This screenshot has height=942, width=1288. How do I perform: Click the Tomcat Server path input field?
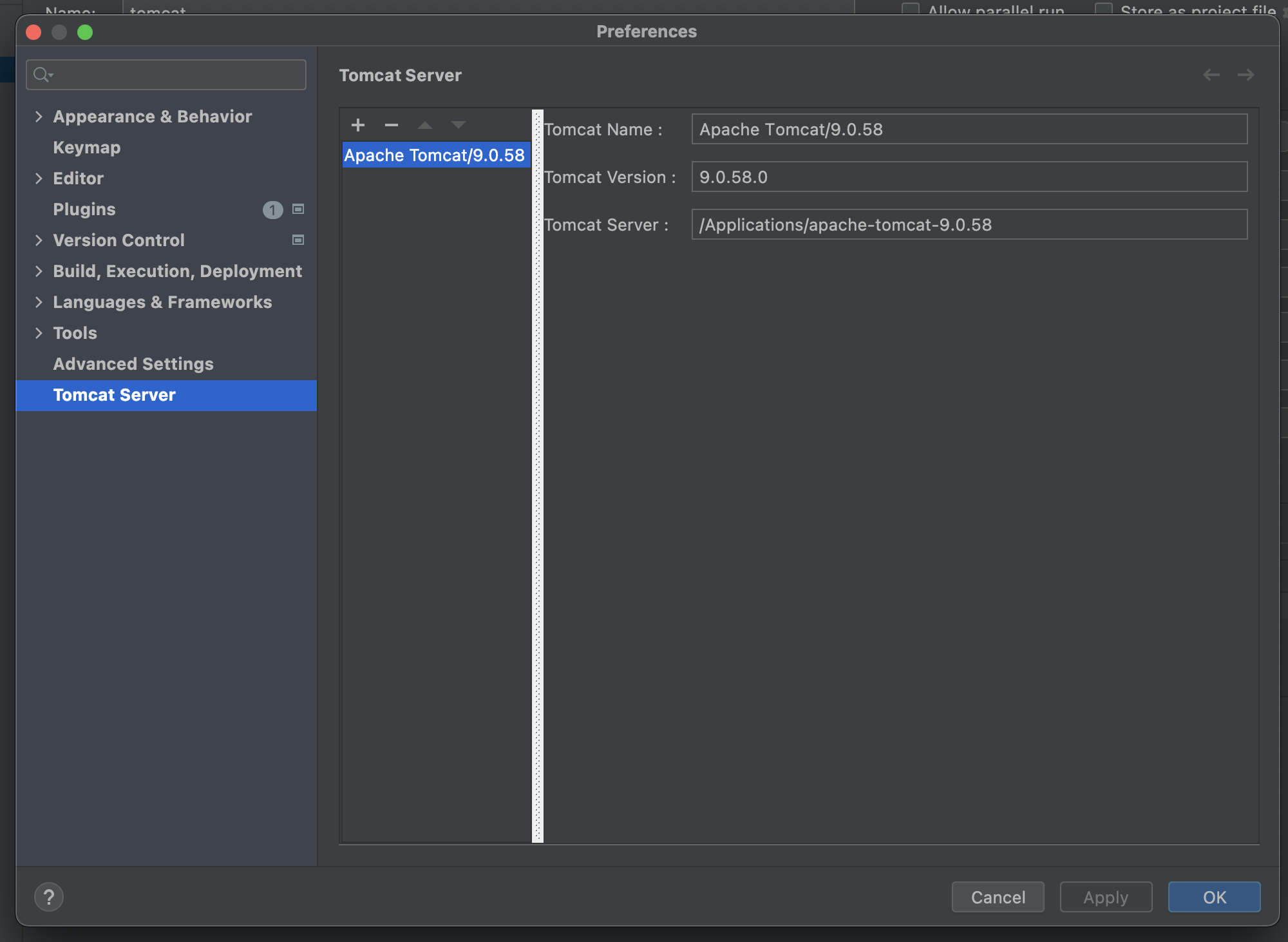click(x=970, y=224)
